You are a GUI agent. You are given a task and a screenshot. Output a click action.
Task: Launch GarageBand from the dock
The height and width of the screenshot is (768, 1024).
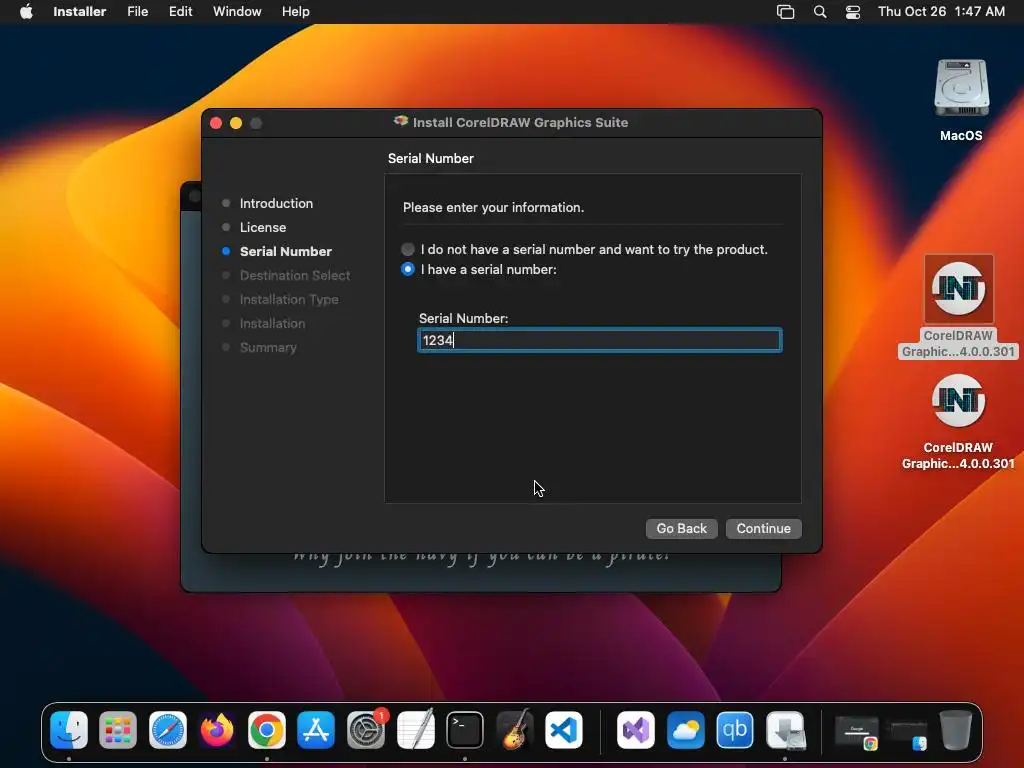click(x=515, y=730)
